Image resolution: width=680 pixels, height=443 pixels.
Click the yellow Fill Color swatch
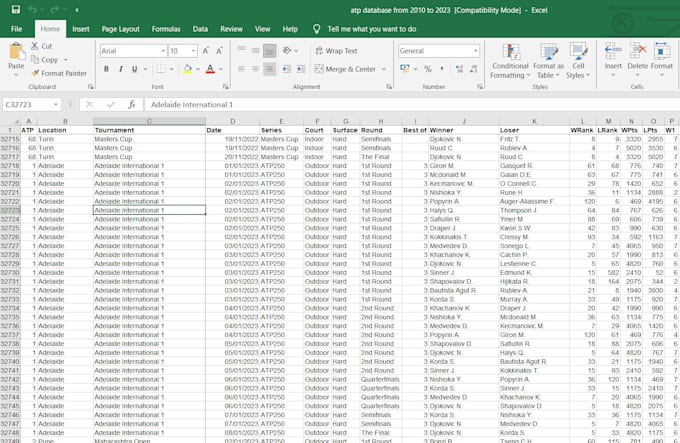[x=186, y=69]
